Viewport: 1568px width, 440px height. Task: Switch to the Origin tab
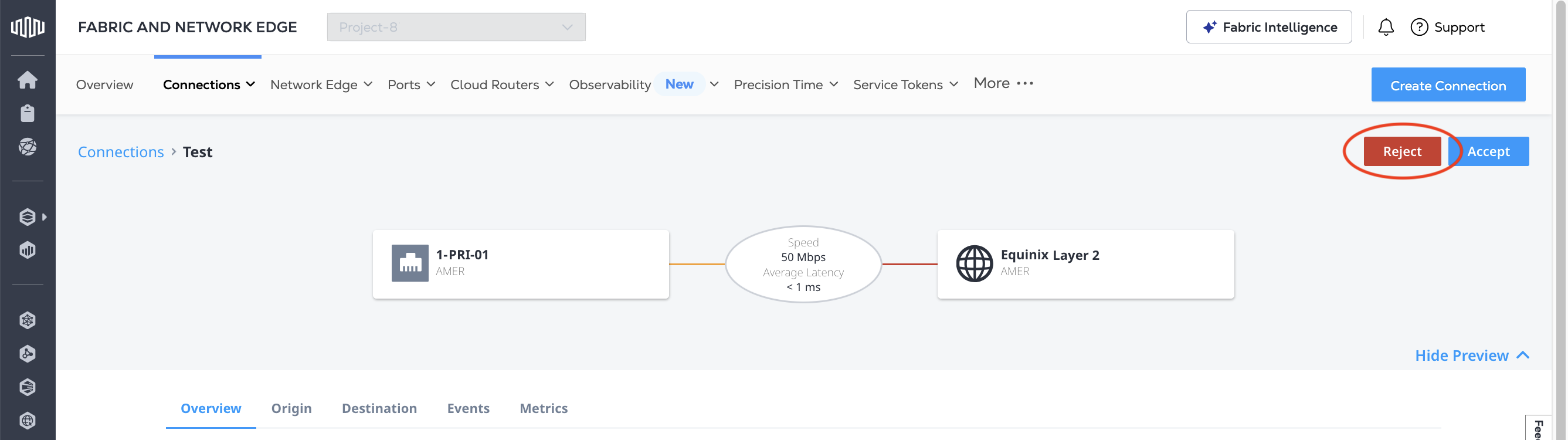(291, 408)
